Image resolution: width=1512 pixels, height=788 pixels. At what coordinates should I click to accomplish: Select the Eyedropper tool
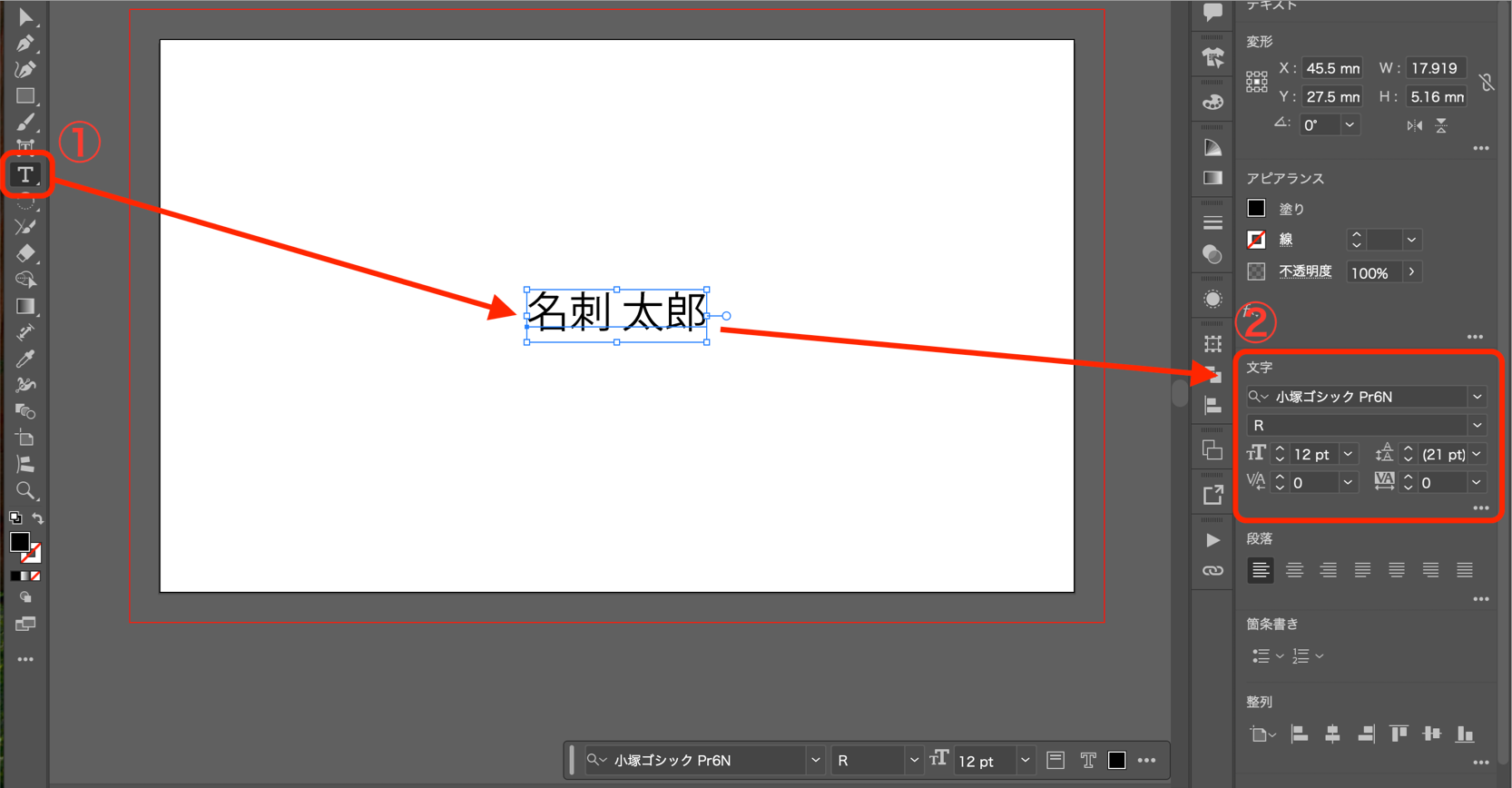point(25,359)
